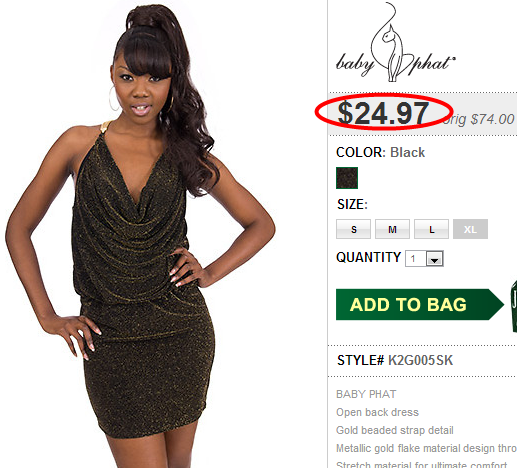Click the orig $74.00 price text

point(479,119)
